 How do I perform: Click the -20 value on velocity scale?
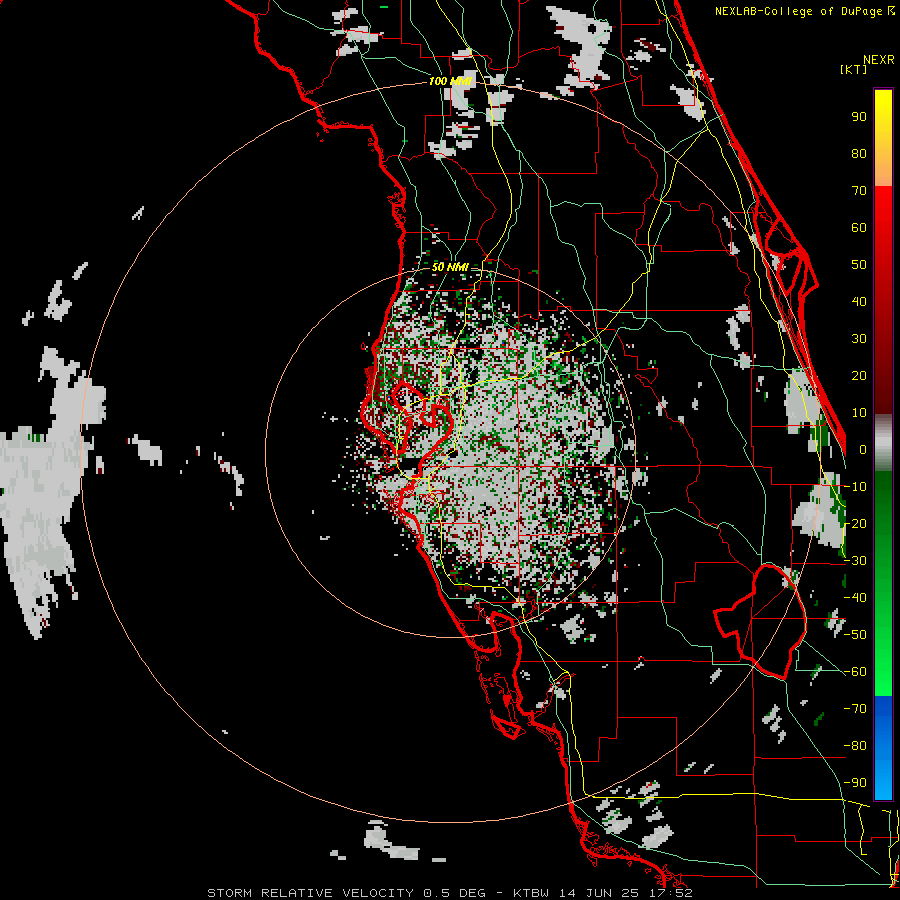click(x=855, y=524)
